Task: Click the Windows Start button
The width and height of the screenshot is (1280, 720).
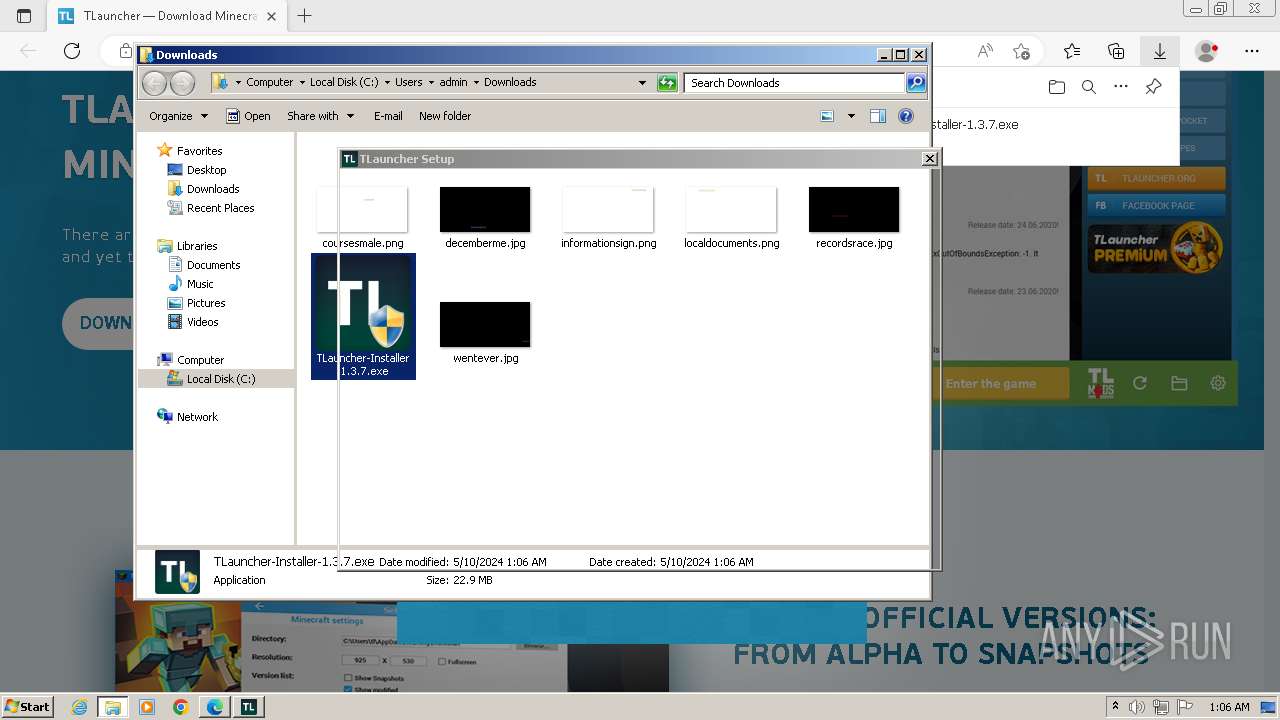Action: coord(28,706)
